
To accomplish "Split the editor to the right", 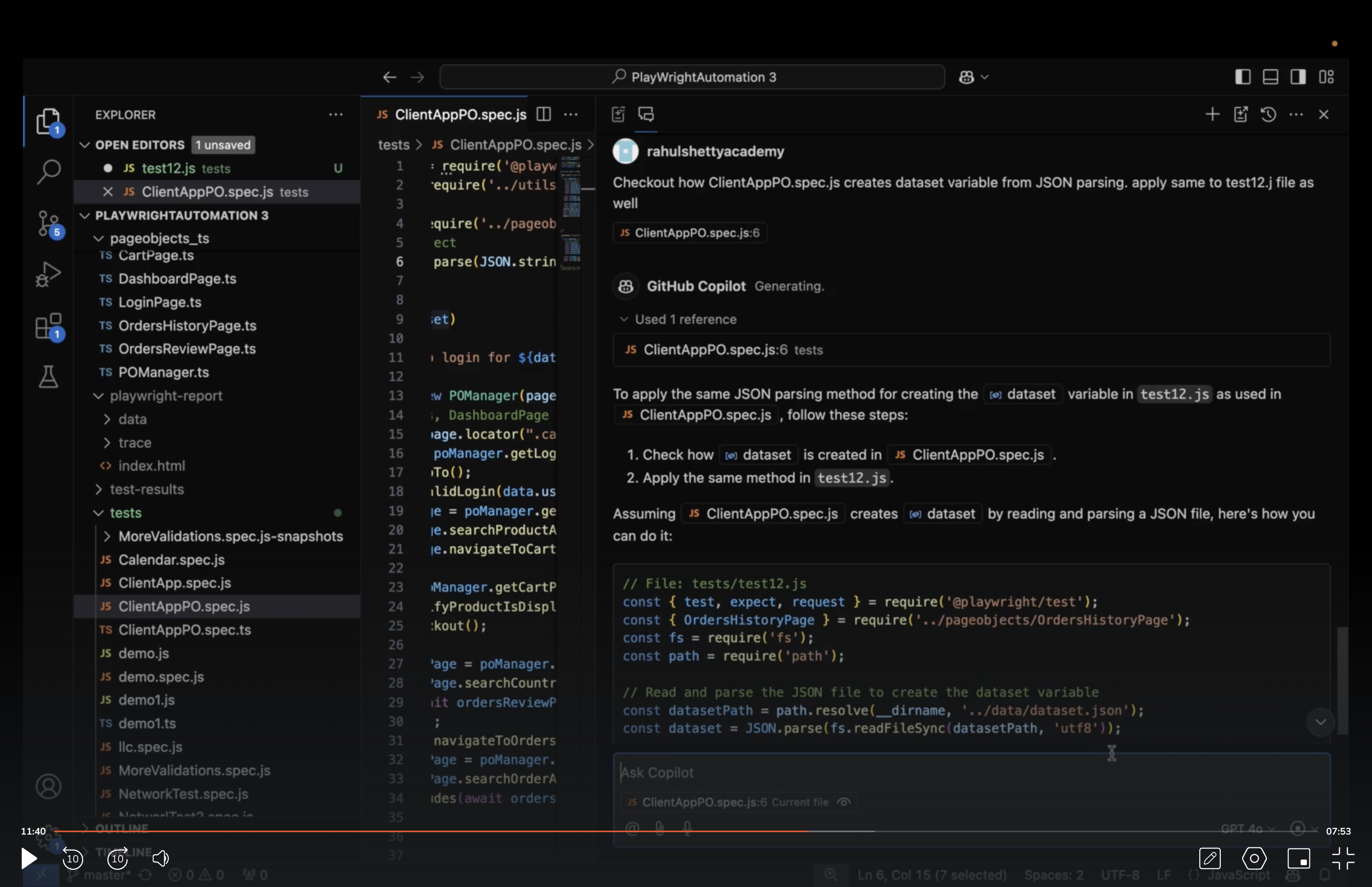I will pos(543,115).
